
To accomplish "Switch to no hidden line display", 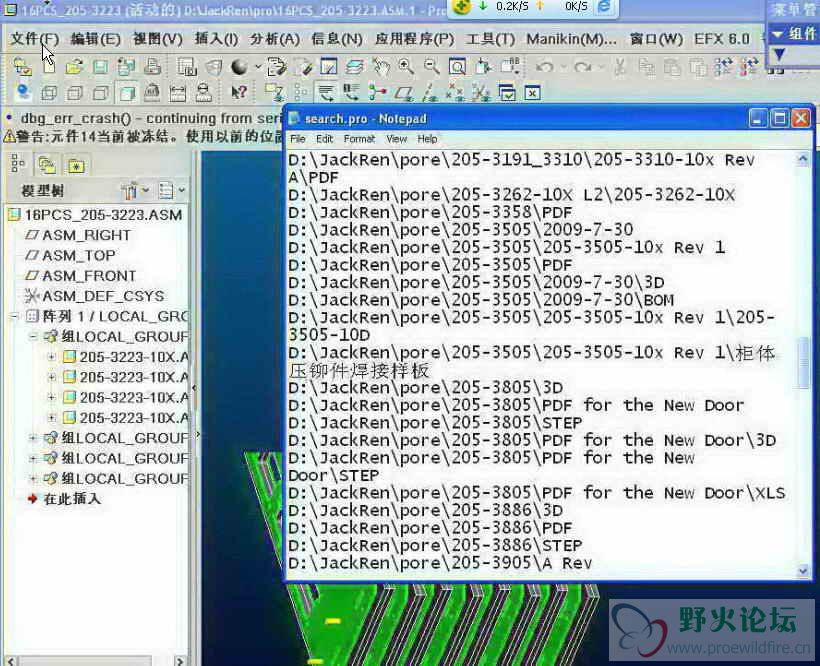I will click(x=100, y=93).
